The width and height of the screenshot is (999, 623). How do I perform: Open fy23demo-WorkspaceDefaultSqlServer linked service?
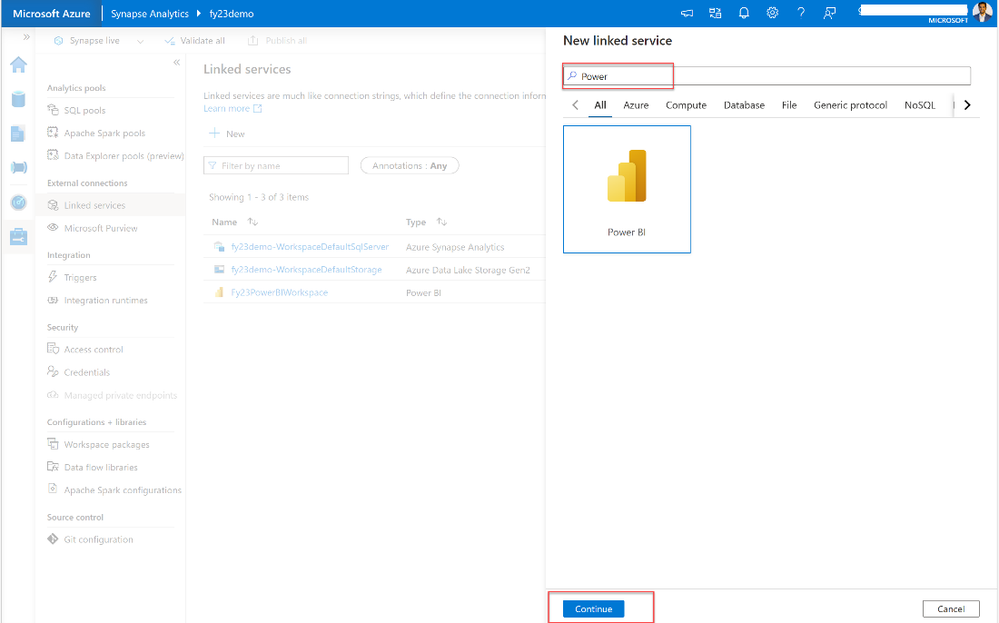(310, 247)
